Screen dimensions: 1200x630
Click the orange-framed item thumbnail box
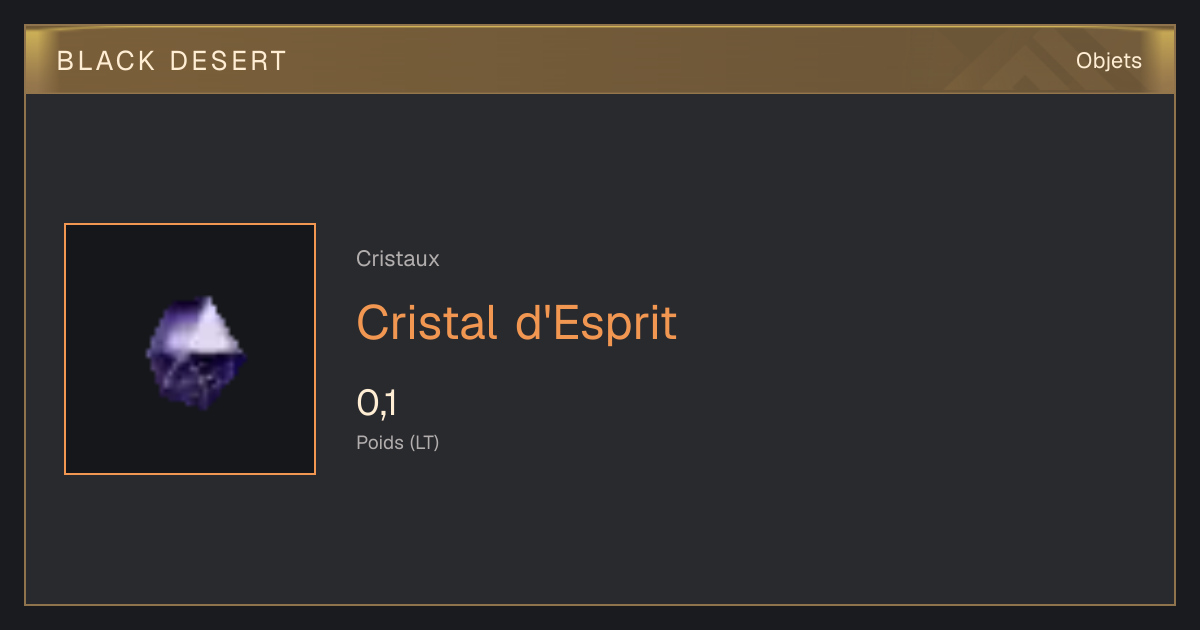(x=190, y=349)
